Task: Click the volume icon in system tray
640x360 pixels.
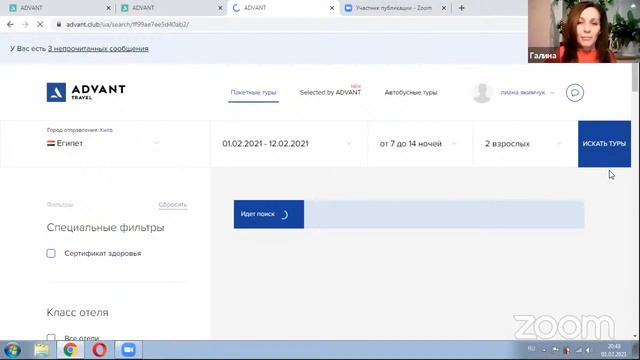Action: [x=588, y=350]
